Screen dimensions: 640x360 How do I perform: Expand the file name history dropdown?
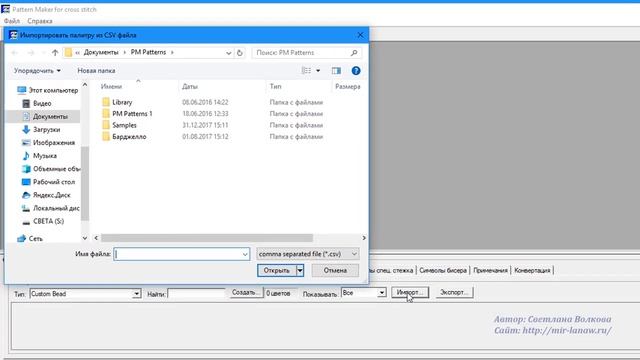[245, 254]
